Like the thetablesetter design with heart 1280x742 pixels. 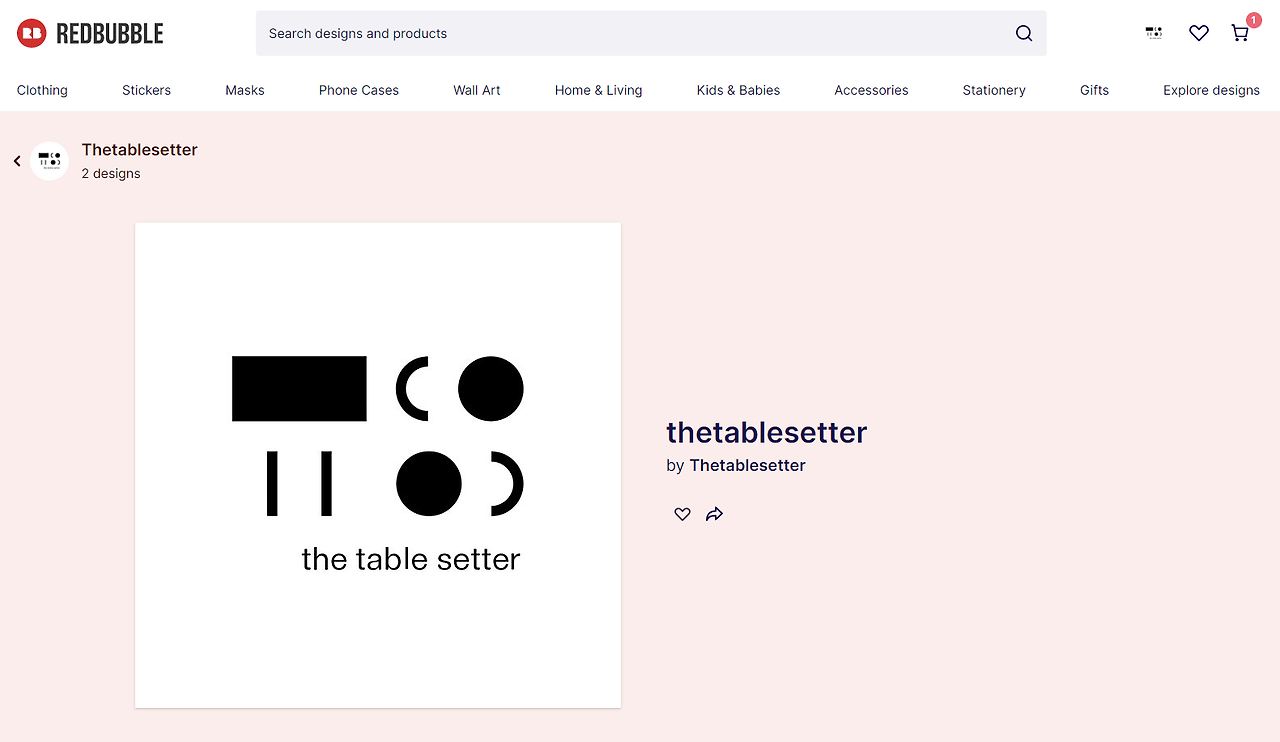click(682, 514)
